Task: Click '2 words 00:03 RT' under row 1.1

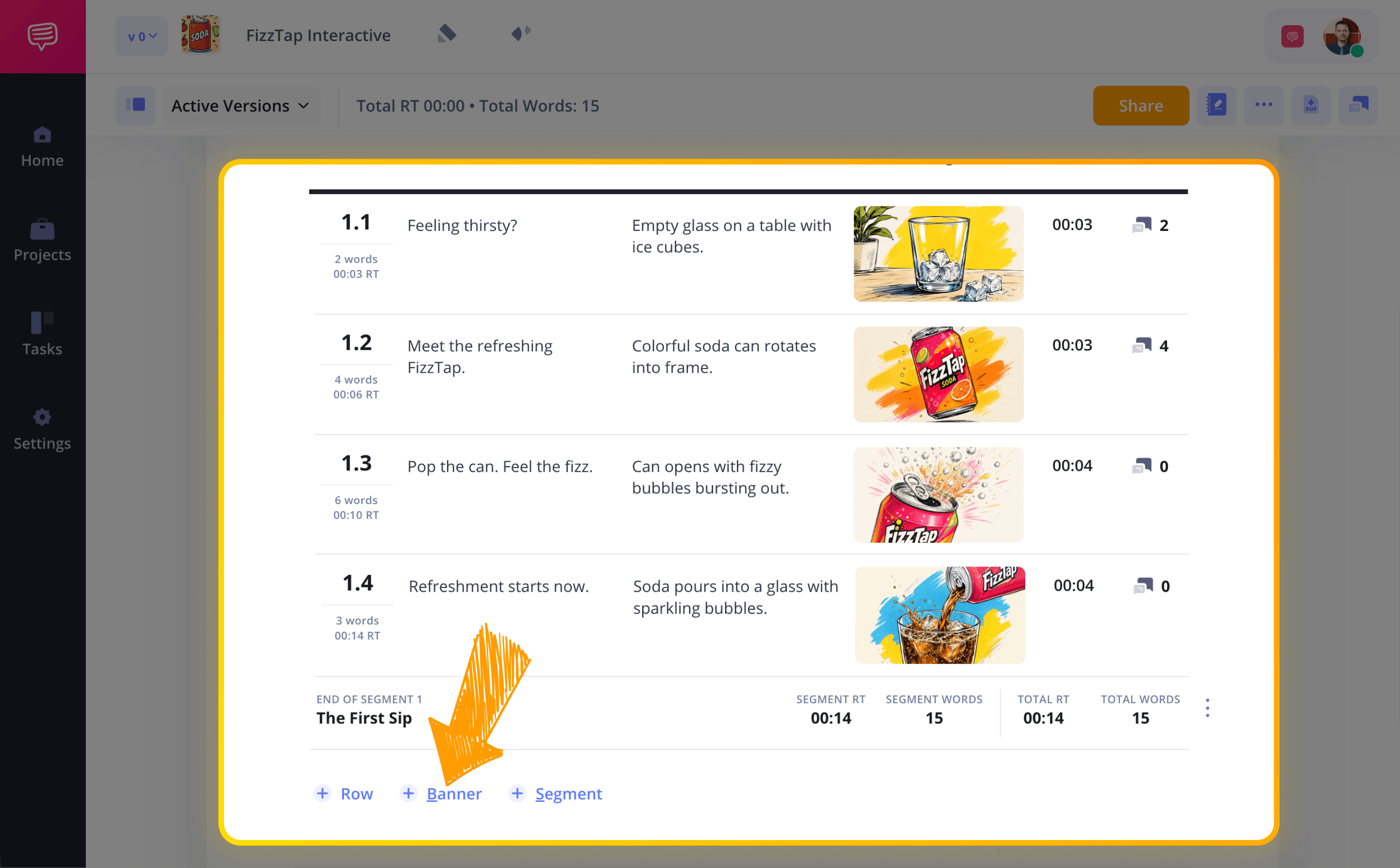Action: pos(356,266)
